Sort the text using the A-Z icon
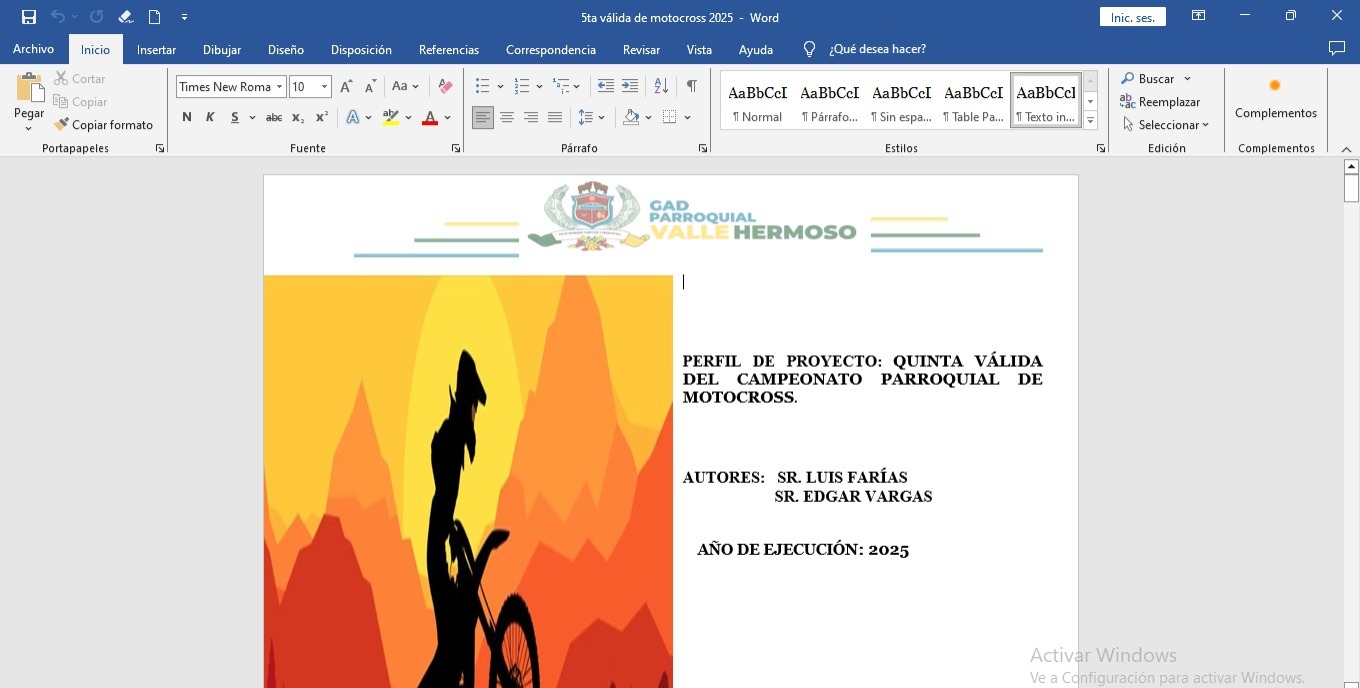 coord(661,86)
